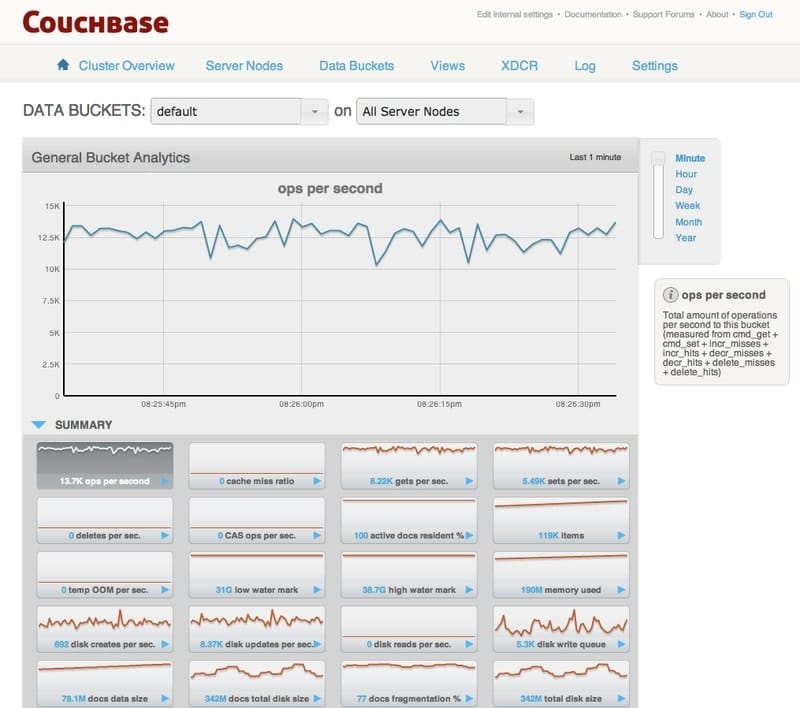The height and width of the screenshot is (708, 800).
Task: Click the arrow icon on low water mark card
Action: (x=317, y=590)
